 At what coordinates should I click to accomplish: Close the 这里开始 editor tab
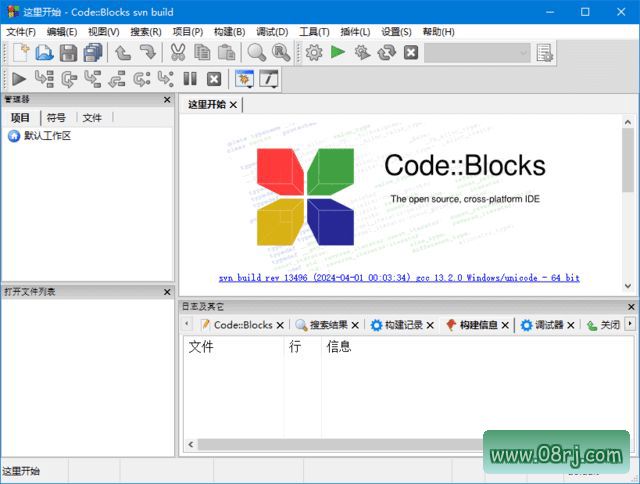point(234,104)
